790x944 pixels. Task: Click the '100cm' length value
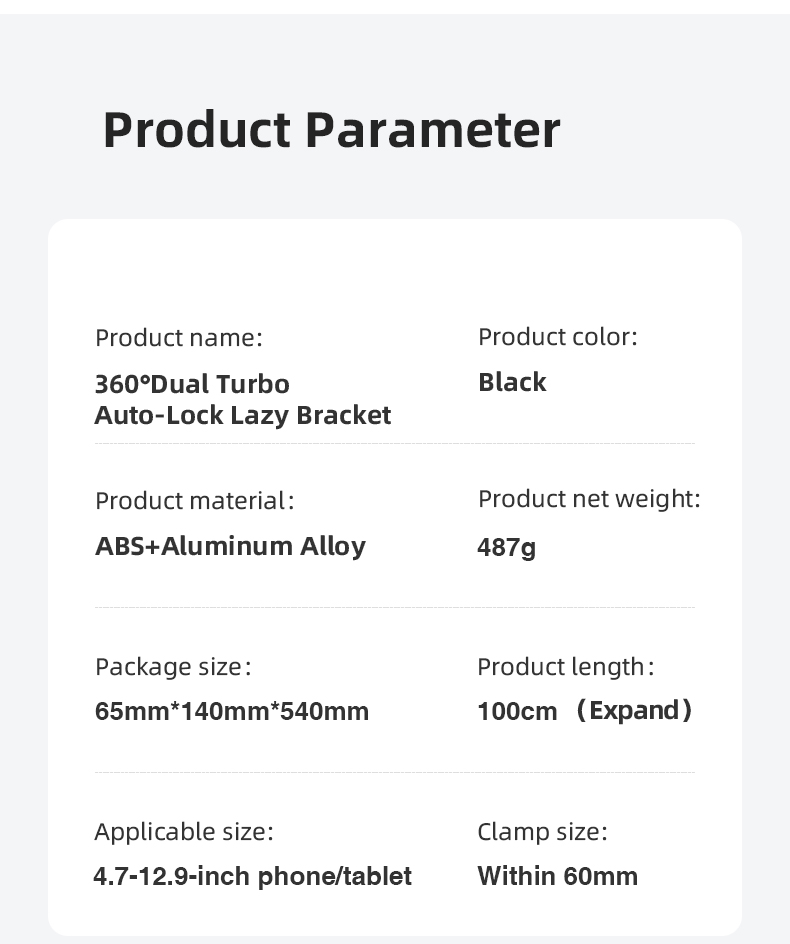click(x=517, y=712)
